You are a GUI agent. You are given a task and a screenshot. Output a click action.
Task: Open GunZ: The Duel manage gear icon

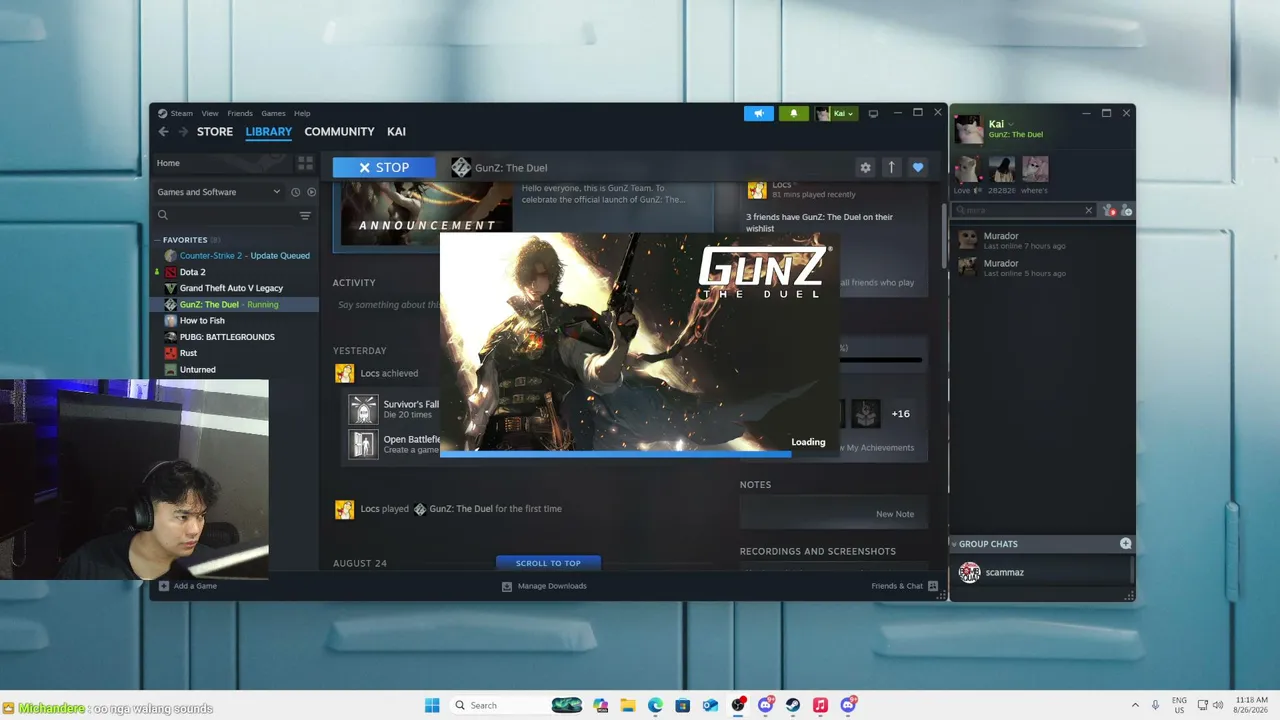click(x=865, y=167)
